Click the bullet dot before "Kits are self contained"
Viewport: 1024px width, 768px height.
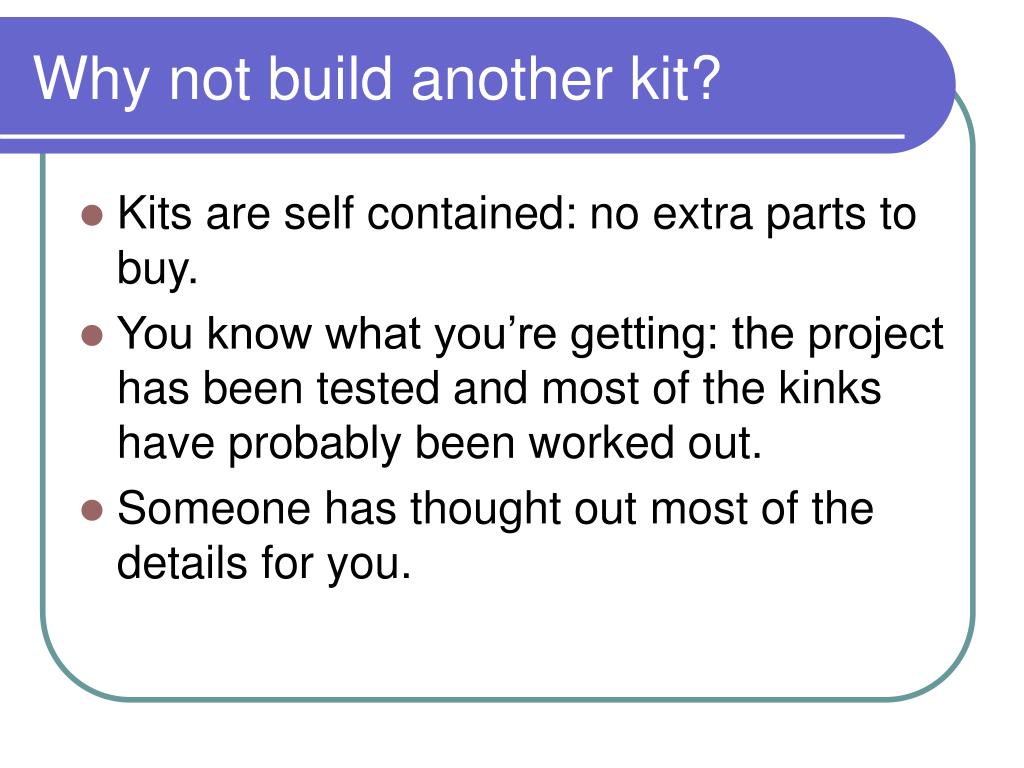pyautogui.click(x=93, y=216)
